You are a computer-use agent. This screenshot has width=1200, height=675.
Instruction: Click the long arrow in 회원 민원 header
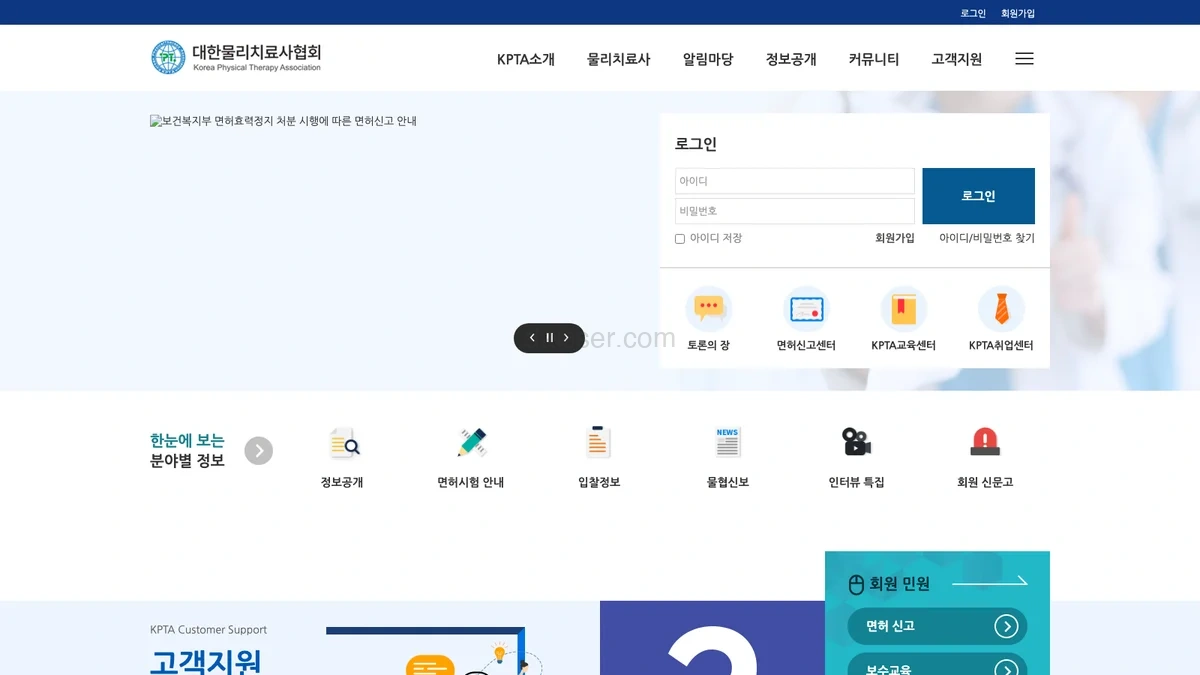989,581
